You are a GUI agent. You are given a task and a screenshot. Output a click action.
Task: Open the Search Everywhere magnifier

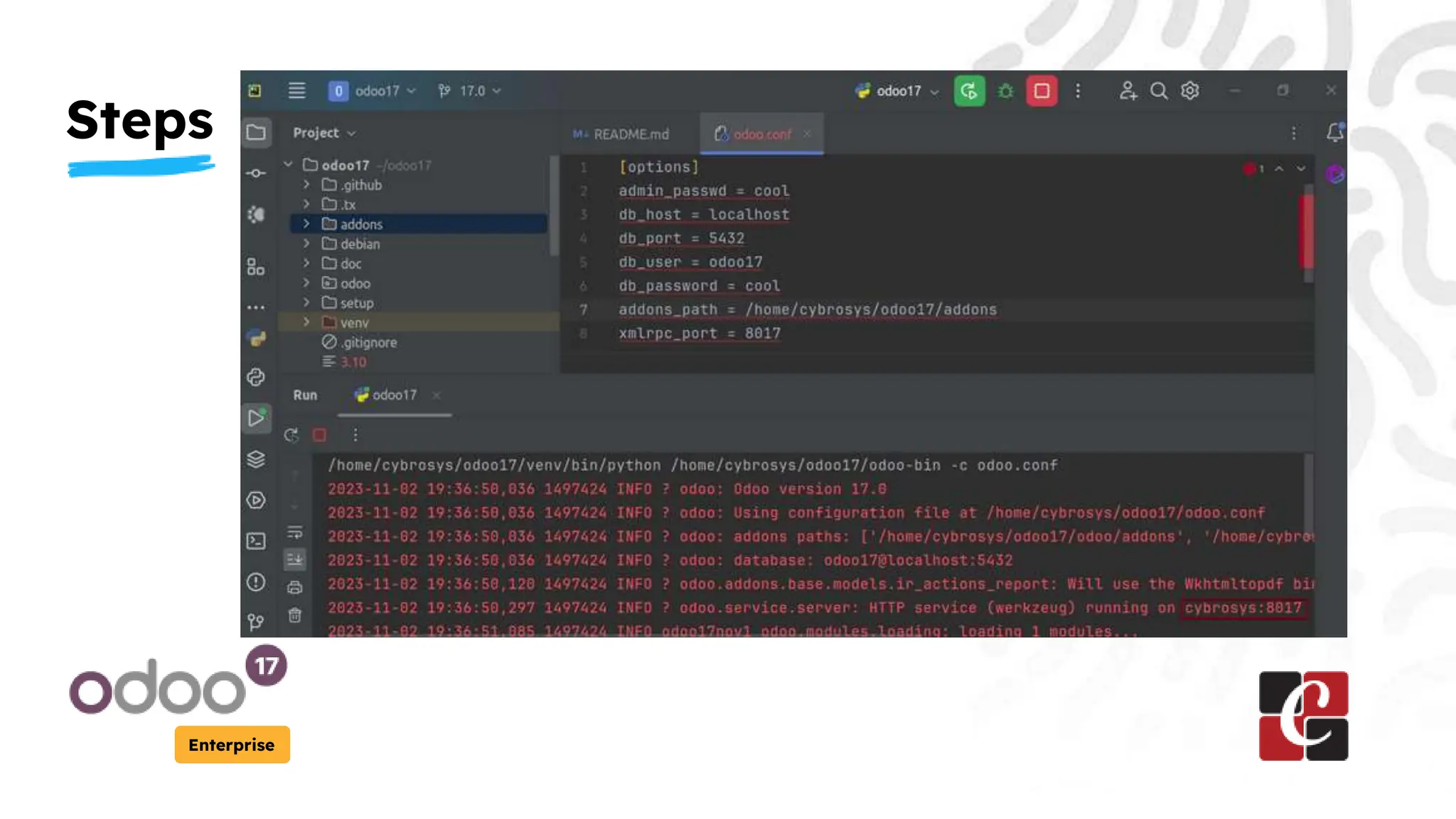tap(1159, 91)
